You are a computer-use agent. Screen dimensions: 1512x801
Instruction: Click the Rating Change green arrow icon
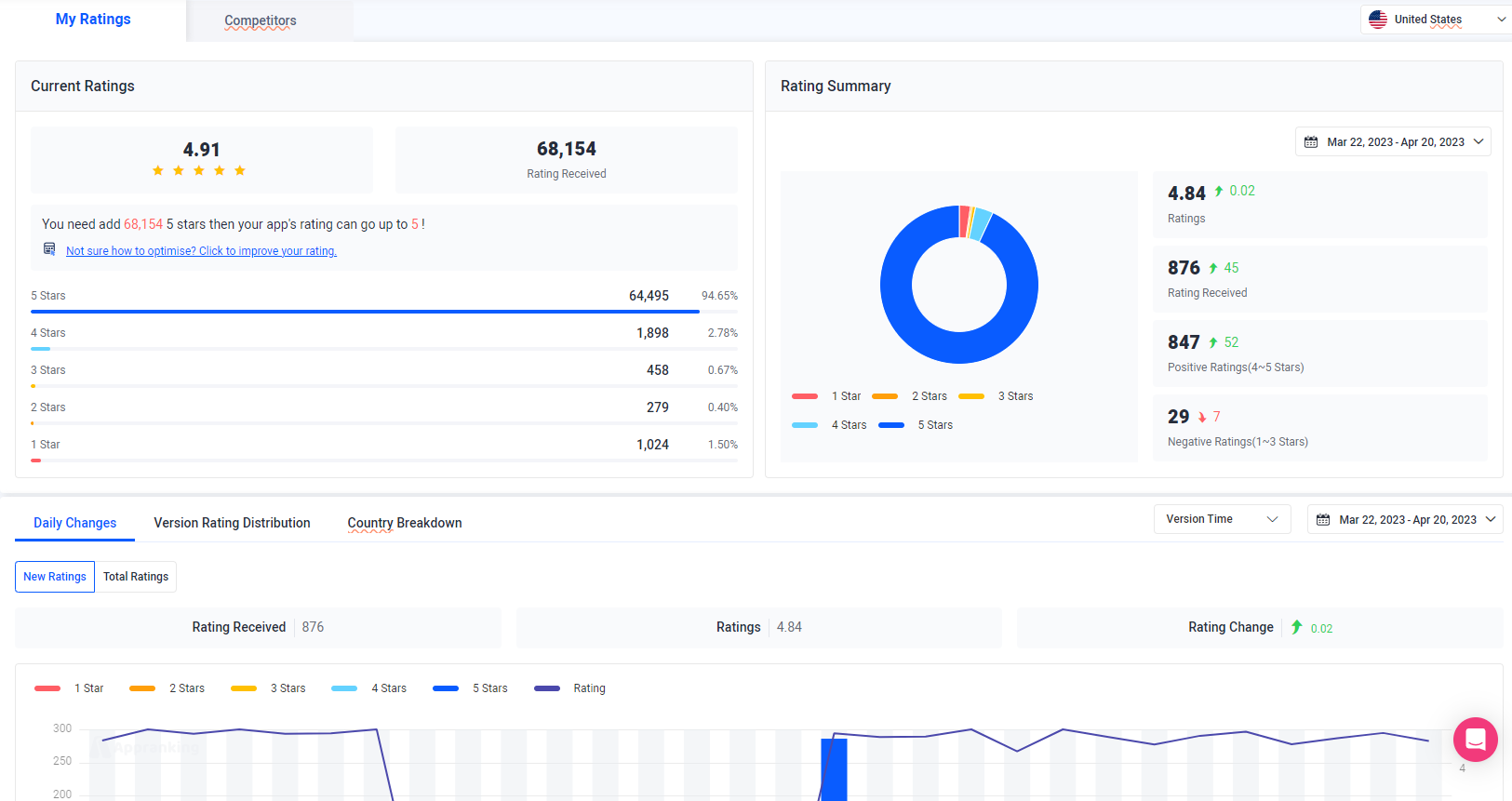coord(1297,627)
